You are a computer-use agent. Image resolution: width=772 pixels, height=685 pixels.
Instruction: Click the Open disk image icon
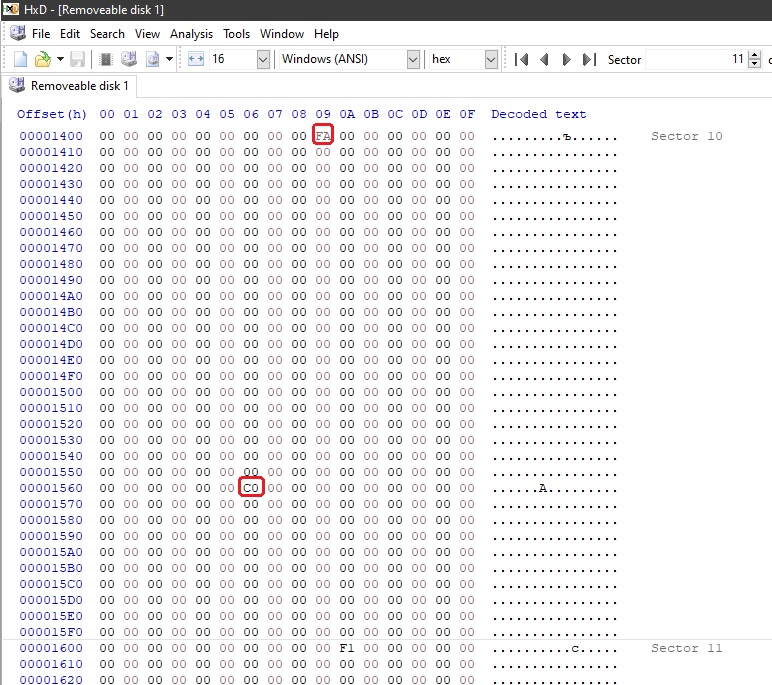pyautogui.click(x=152, y=60)
